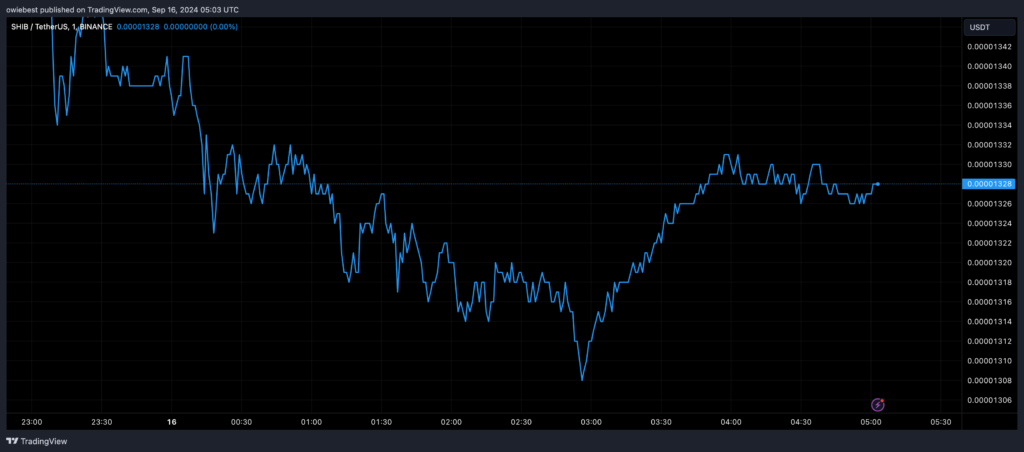
Task: Click the 01:30 time axis label
Action: [381, 422]
